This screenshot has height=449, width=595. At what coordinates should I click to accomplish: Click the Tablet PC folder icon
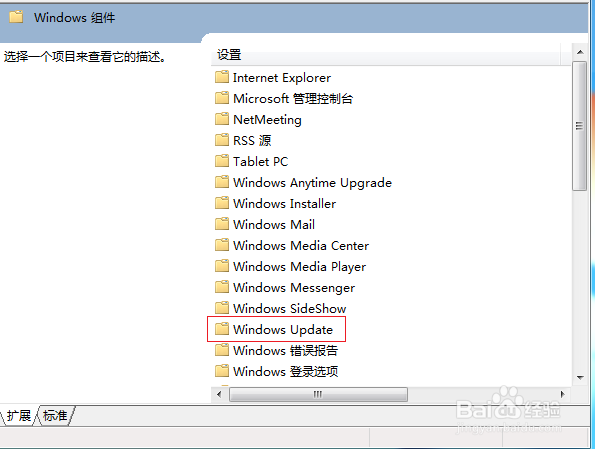point(222,161)
